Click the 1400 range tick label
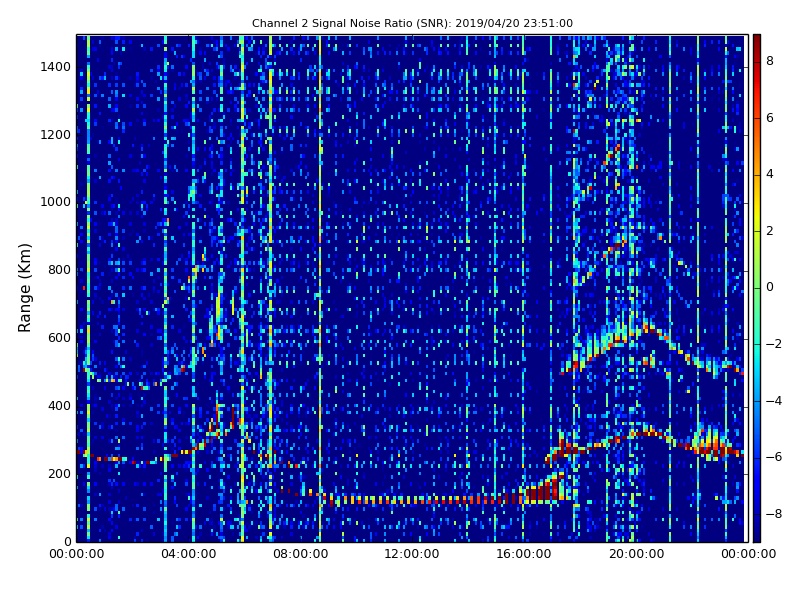The height and width of the screenshot is (600, 800). coord(55,67)
